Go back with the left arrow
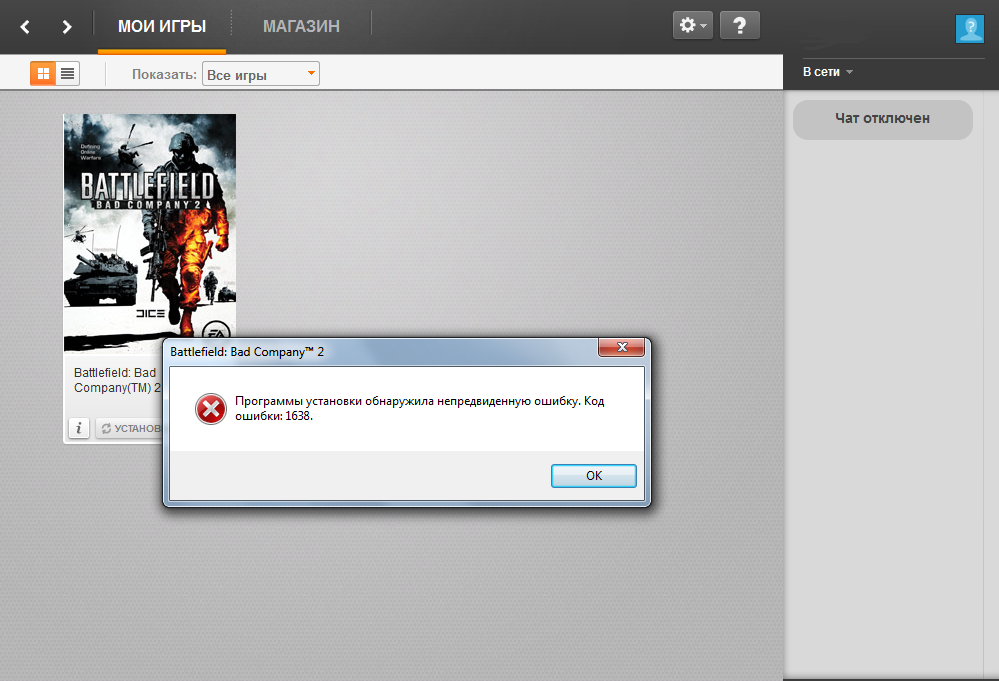This screenshot has height=681, width=999. pyautogui.click(x=25, y=27)
